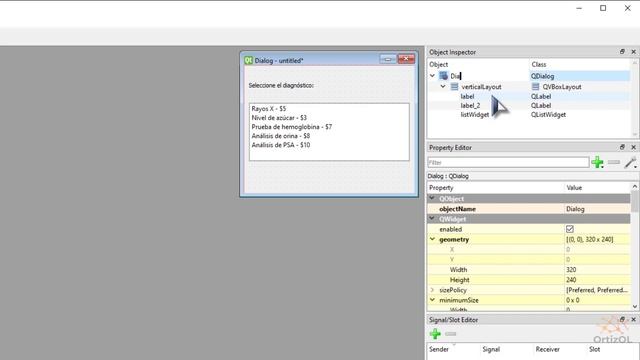
Task: Select the label object in inspector
Action: pos(467,96)
